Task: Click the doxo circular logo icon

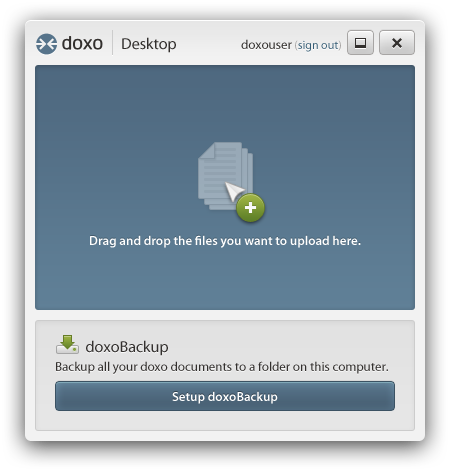Action: click(46, 44)
